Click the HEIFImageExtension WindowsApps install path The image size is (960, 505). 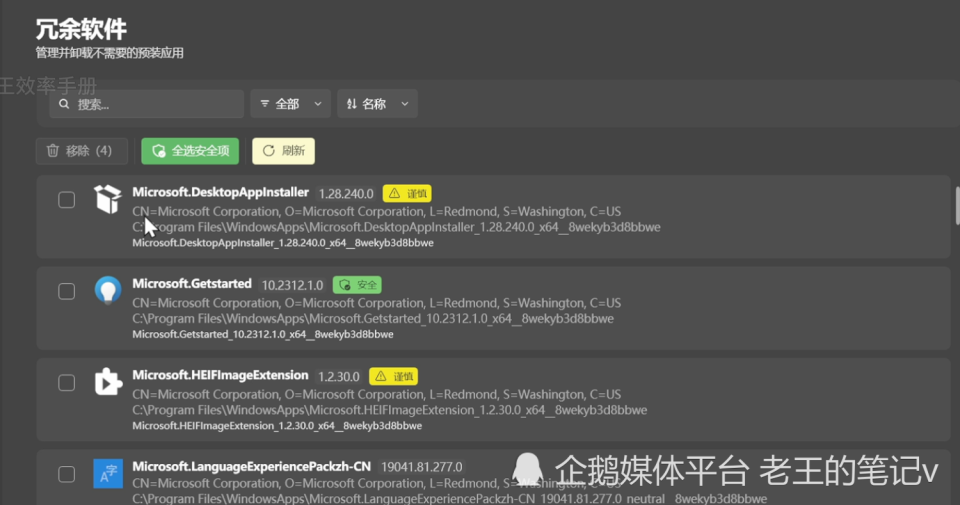click(389, 410)
